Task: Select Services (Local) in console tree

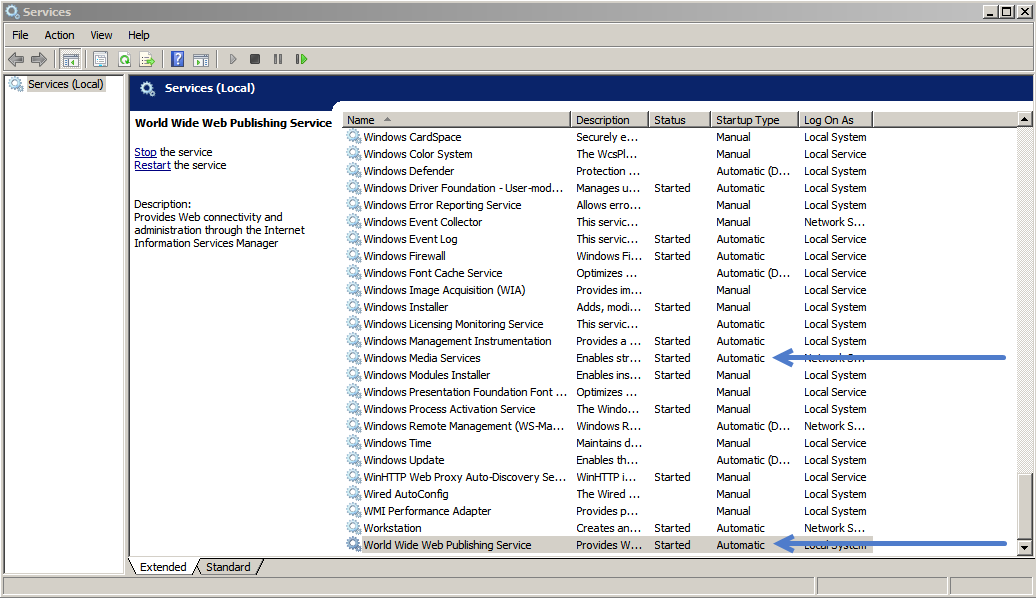Action: coord(65,84)
